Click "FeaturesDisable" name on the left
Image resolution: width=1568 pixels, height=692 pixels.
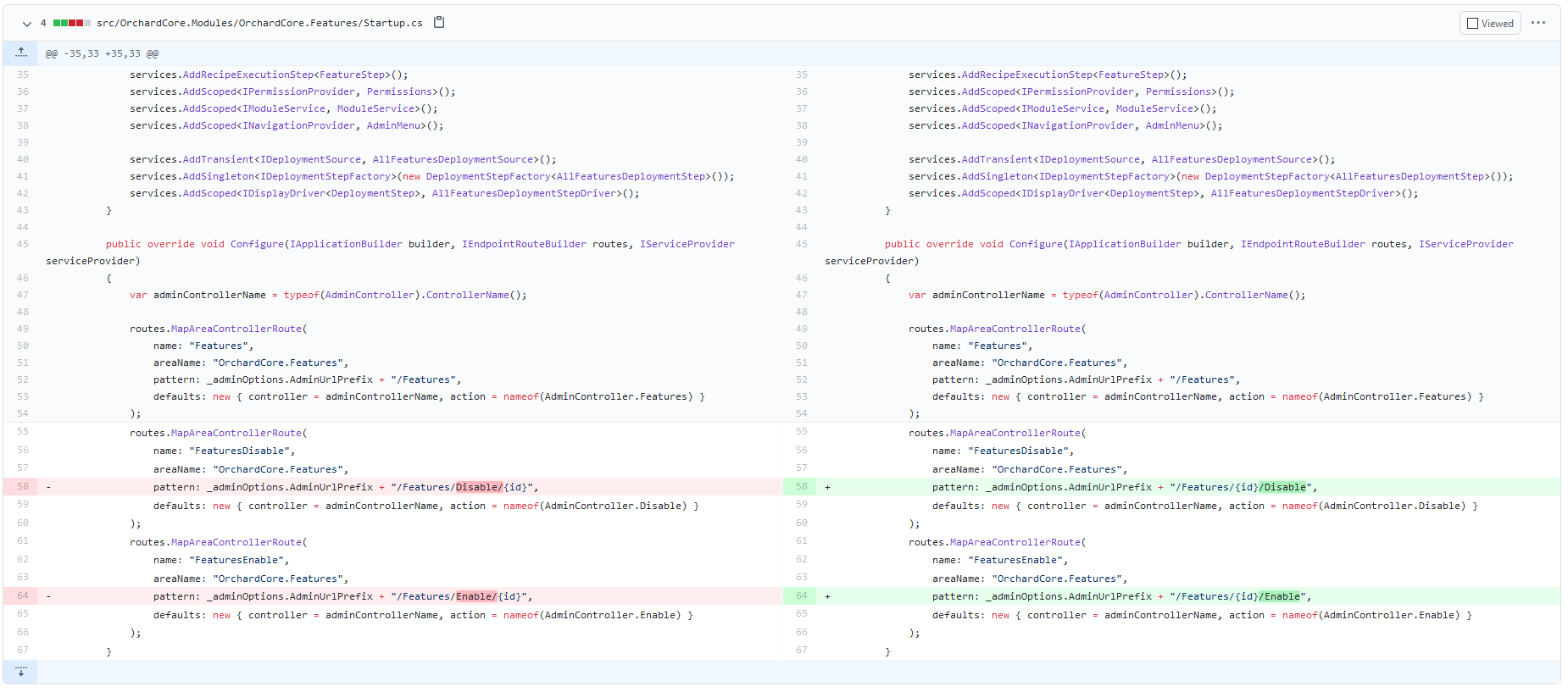[x=239, y=451]
